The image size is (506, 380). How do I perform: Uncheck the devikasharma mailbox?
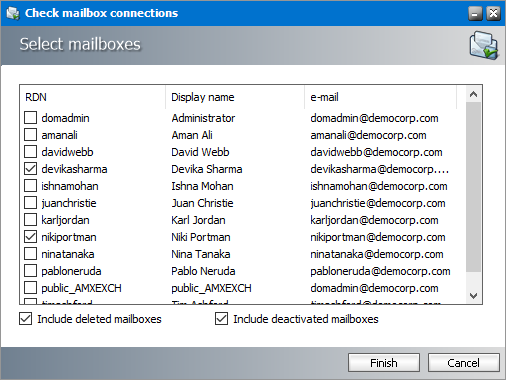(30, 169)
